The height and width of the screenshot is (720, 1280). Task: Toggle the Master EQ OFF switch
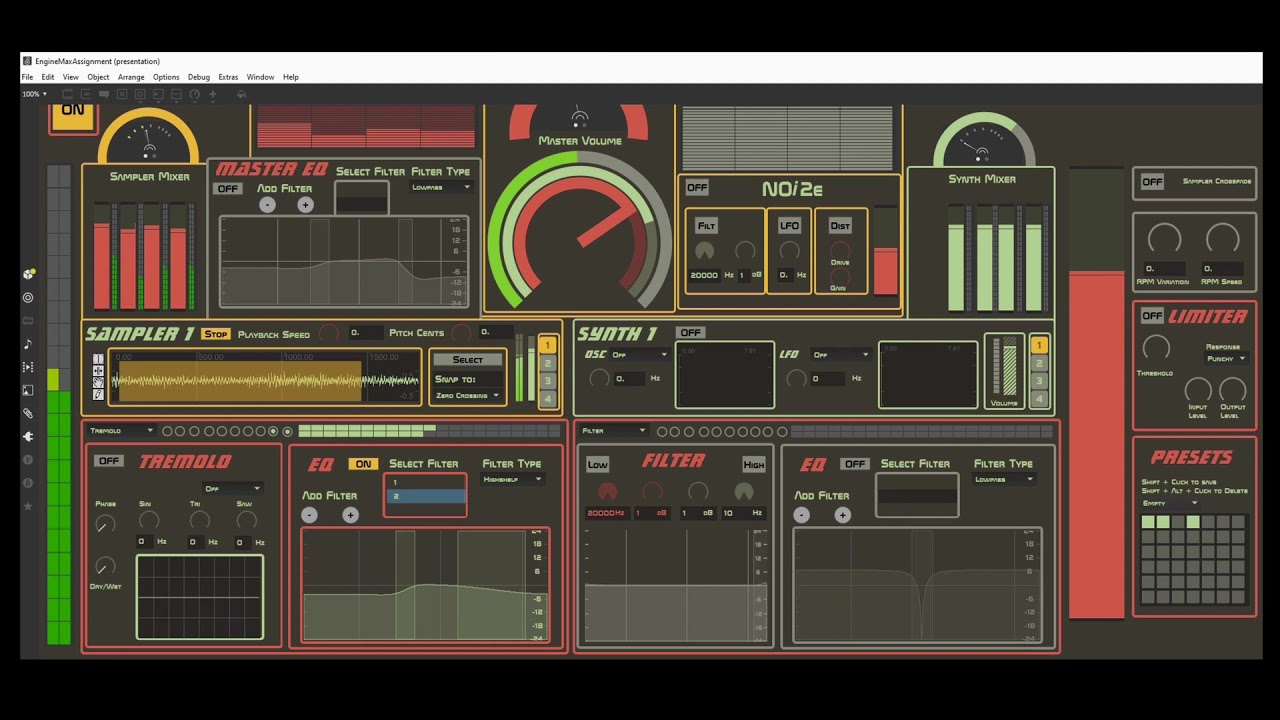coord(228,189)
